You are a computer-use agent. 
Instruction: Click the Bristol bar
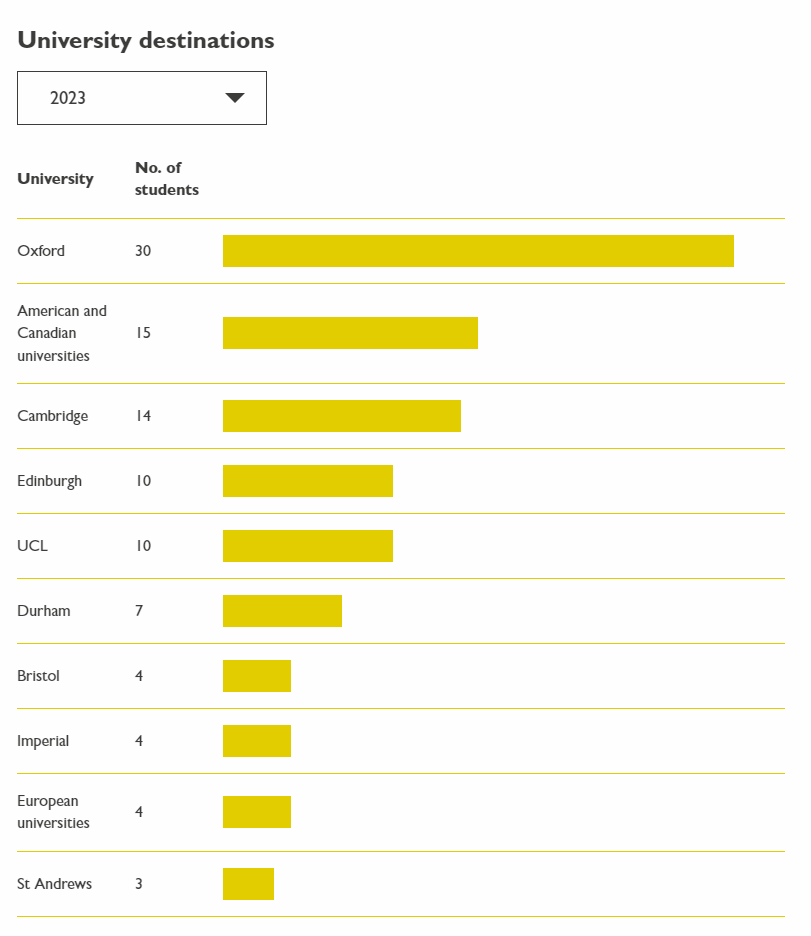coord(256,676)
